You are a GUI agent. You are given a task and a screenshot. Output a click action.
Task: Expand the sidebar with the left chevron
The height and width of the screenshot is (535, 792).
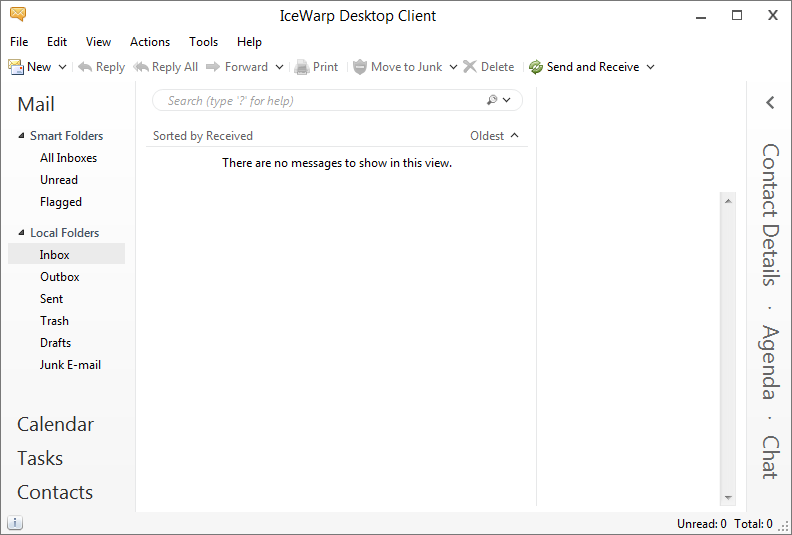[770, 103]
